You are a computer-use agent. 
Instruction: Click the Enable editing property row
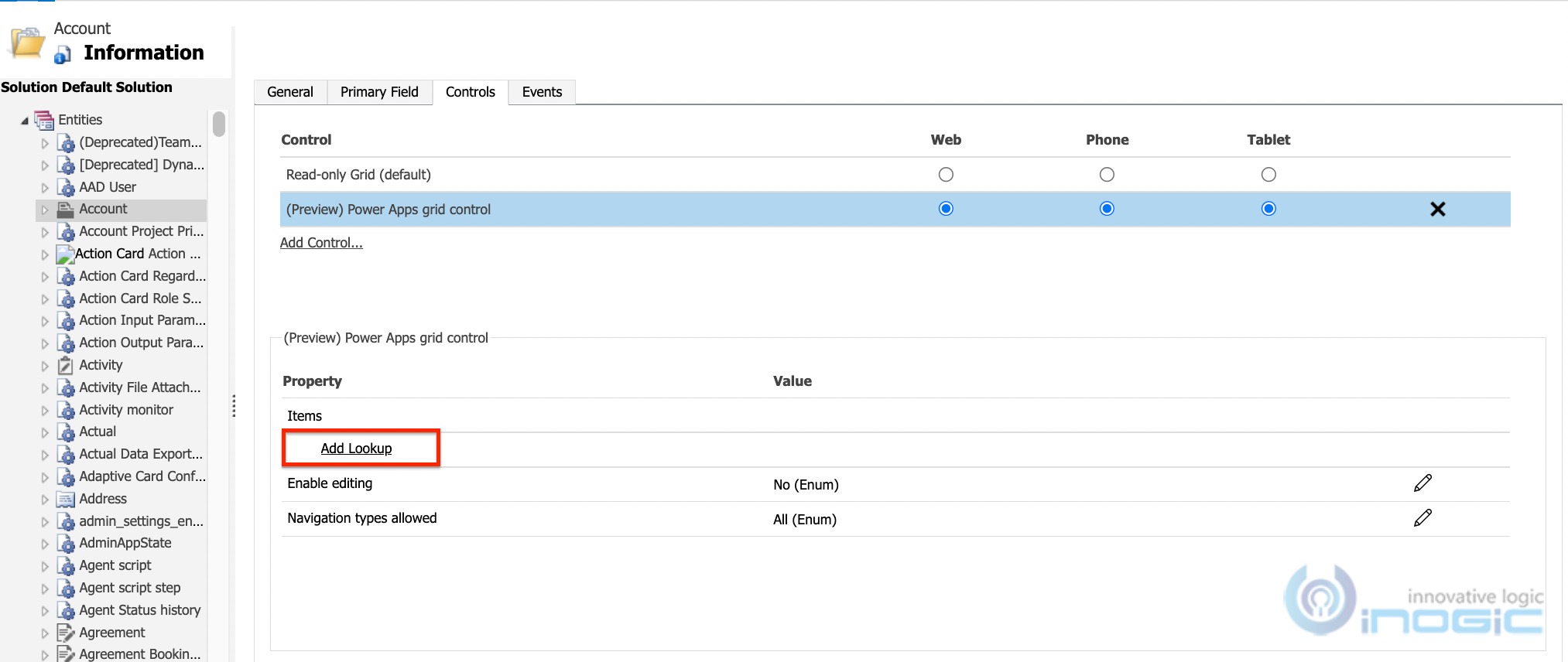(x=895, y=484)
